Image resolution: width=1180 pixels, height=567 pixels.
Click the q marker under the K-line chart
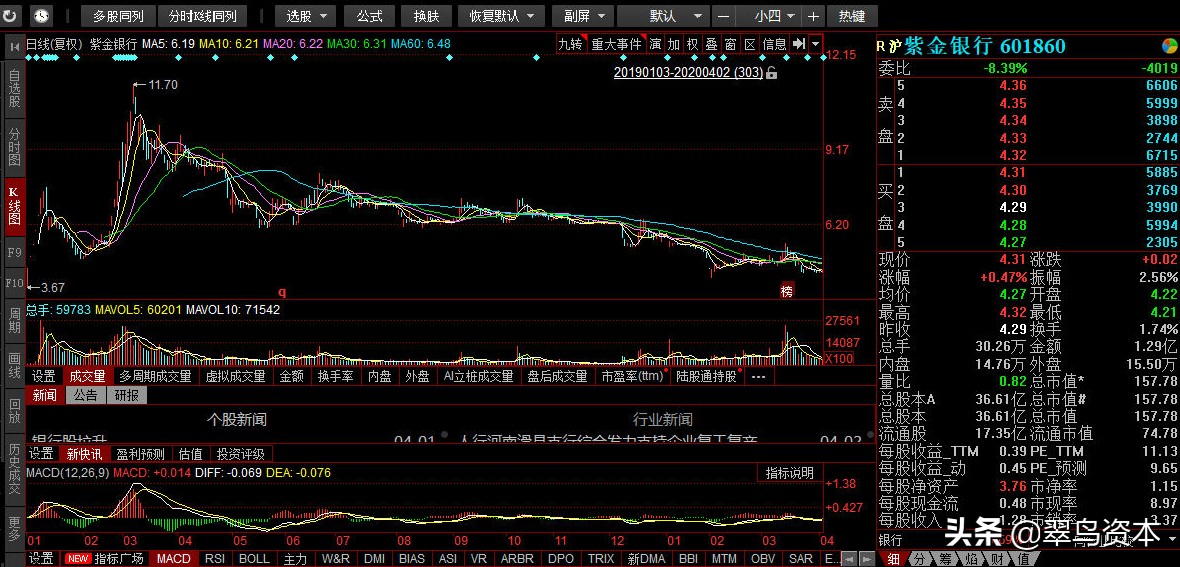pyautogui.click(x=283, y=292)
